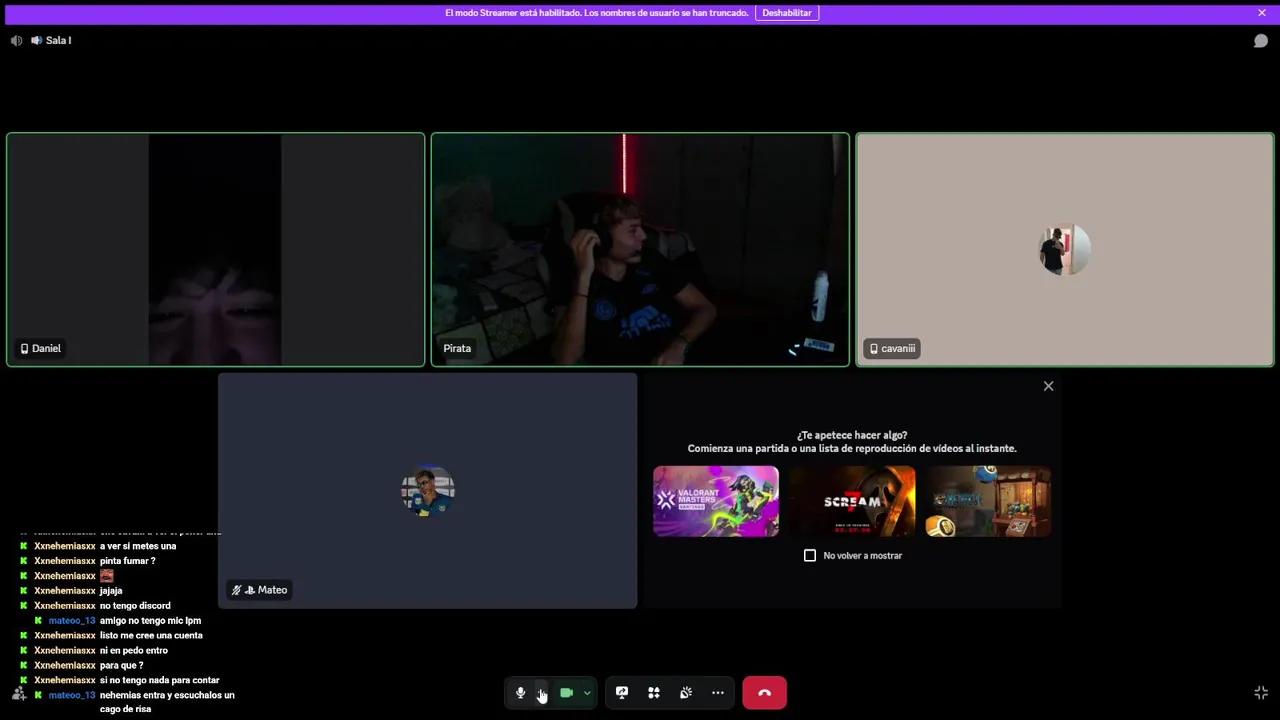The height and width of the screenshot is (720, 1280).
Task: Click the emote image in Xxnehemiasxx's chat message
Action: click(107, 576)
